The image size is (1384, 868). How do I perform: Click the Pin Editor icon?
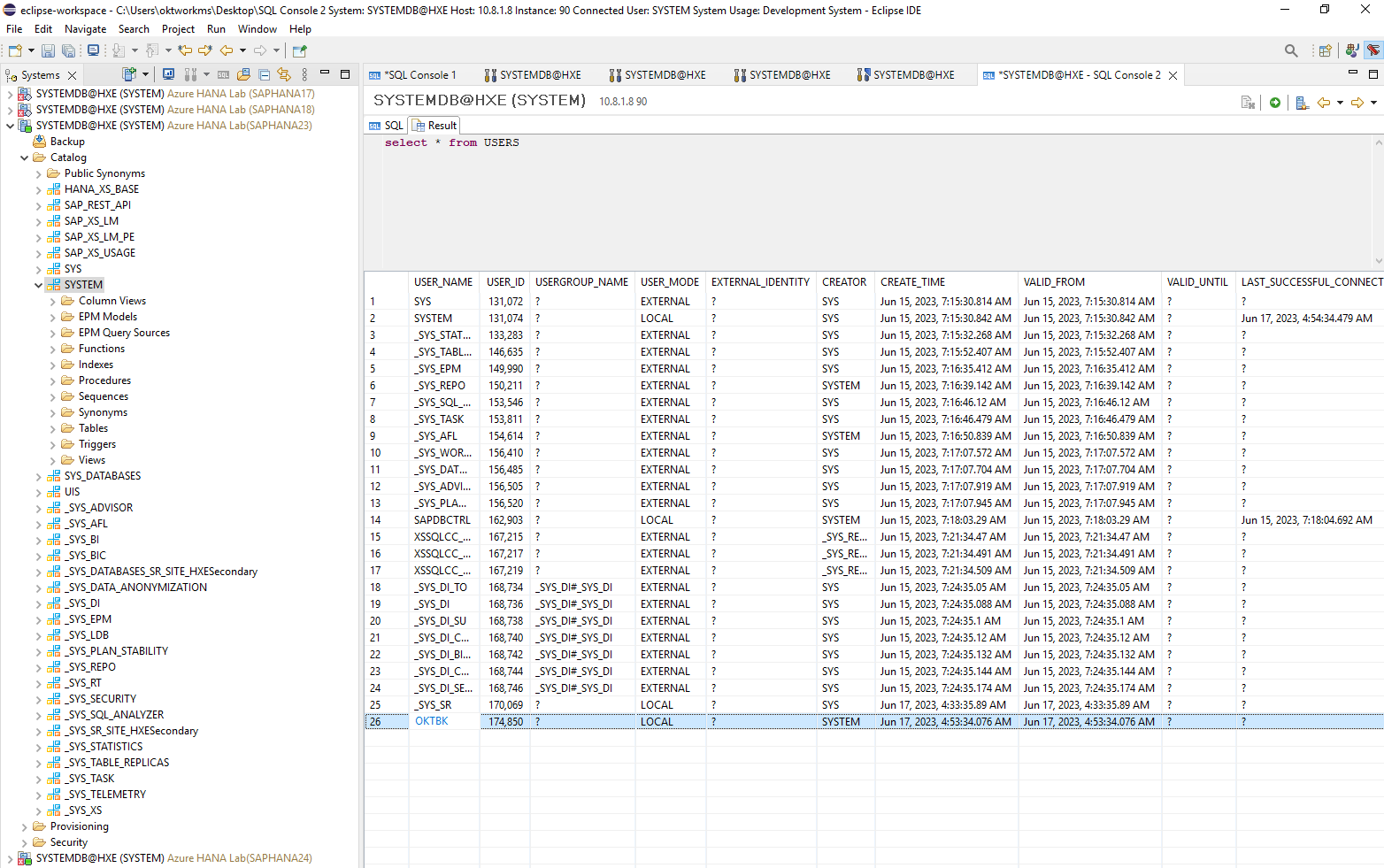point(300,51)
